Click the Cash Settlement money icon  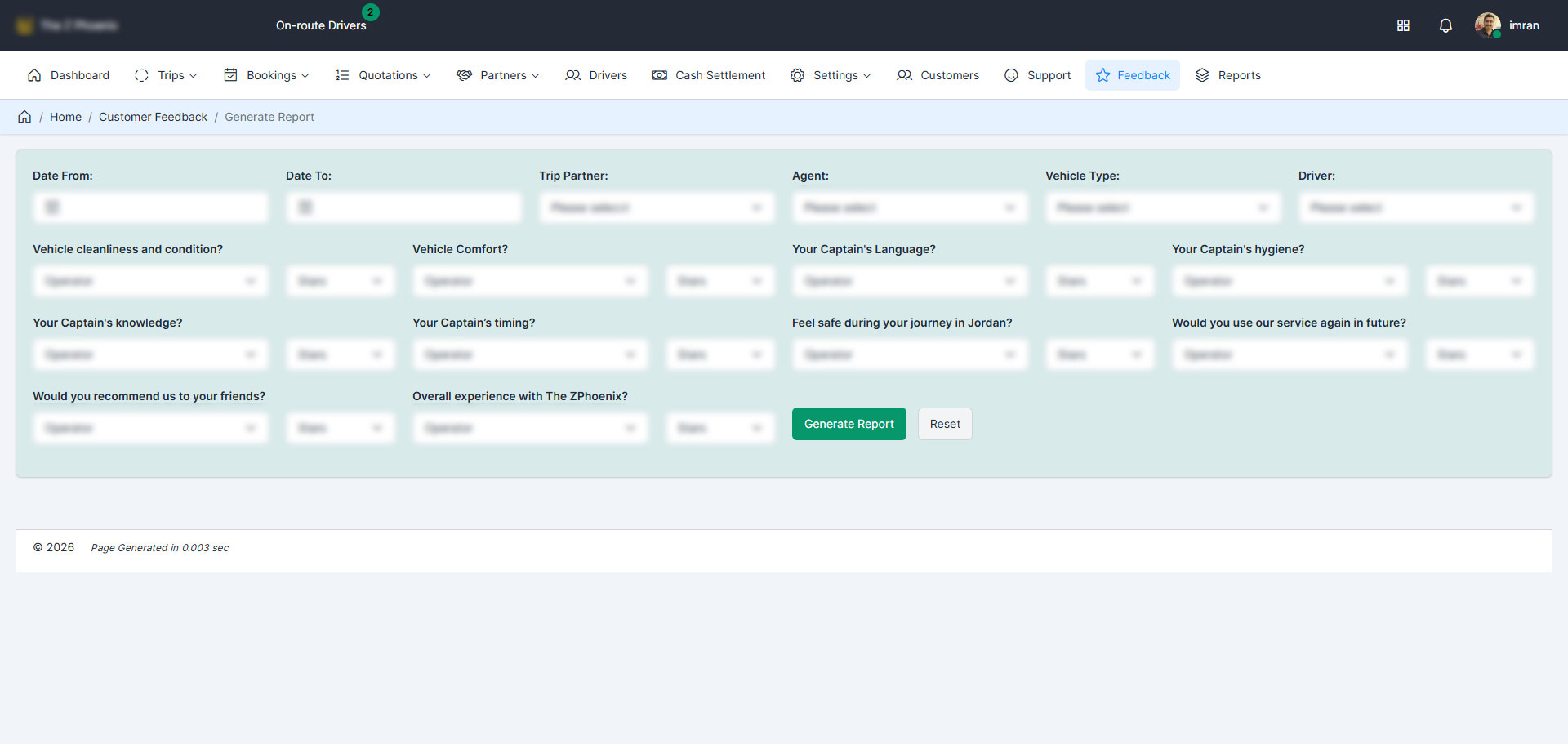[659, 75]
